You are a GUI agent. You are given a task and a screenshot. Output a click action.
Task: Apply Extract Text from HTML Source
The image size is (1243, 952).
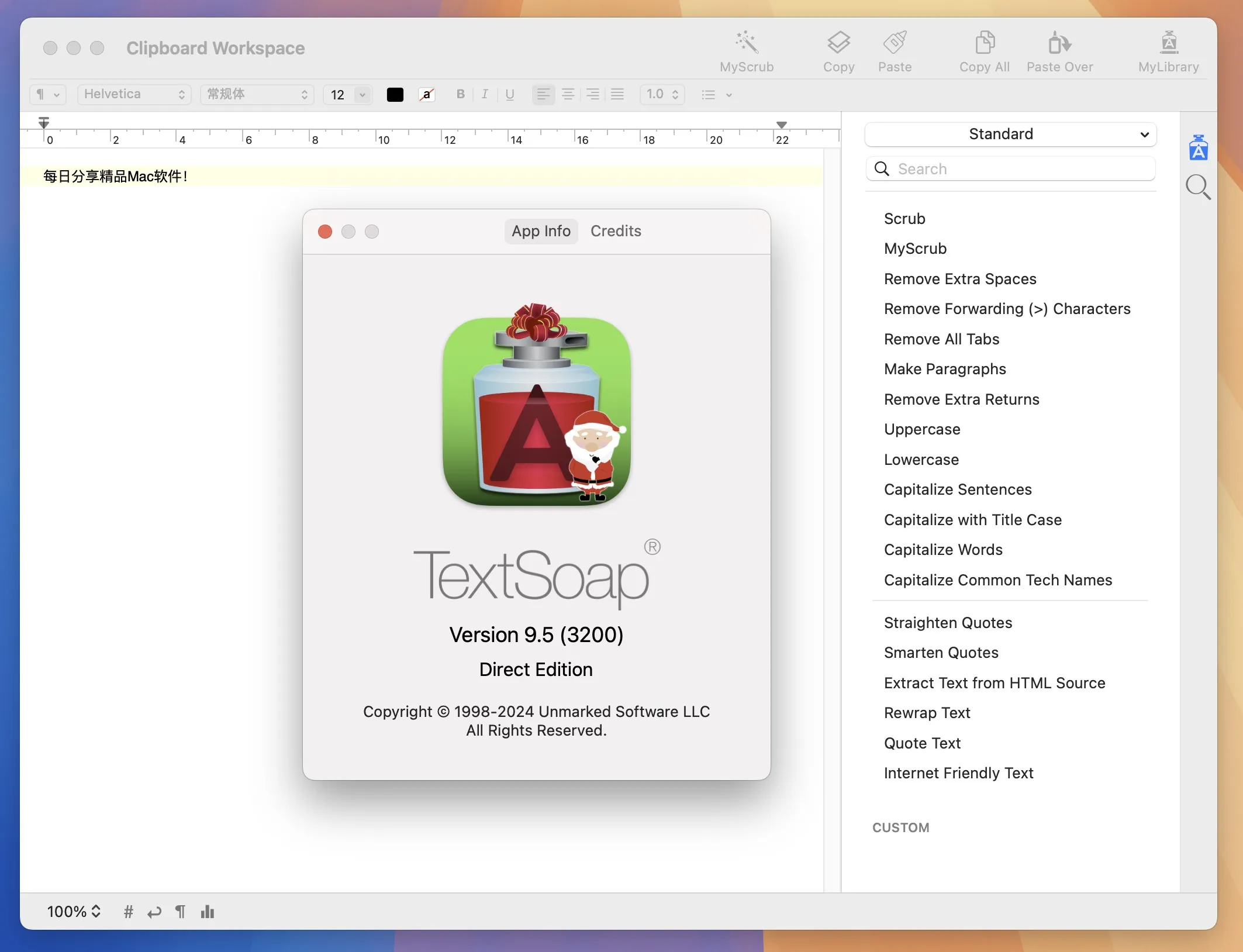click(x=995, y=683)
